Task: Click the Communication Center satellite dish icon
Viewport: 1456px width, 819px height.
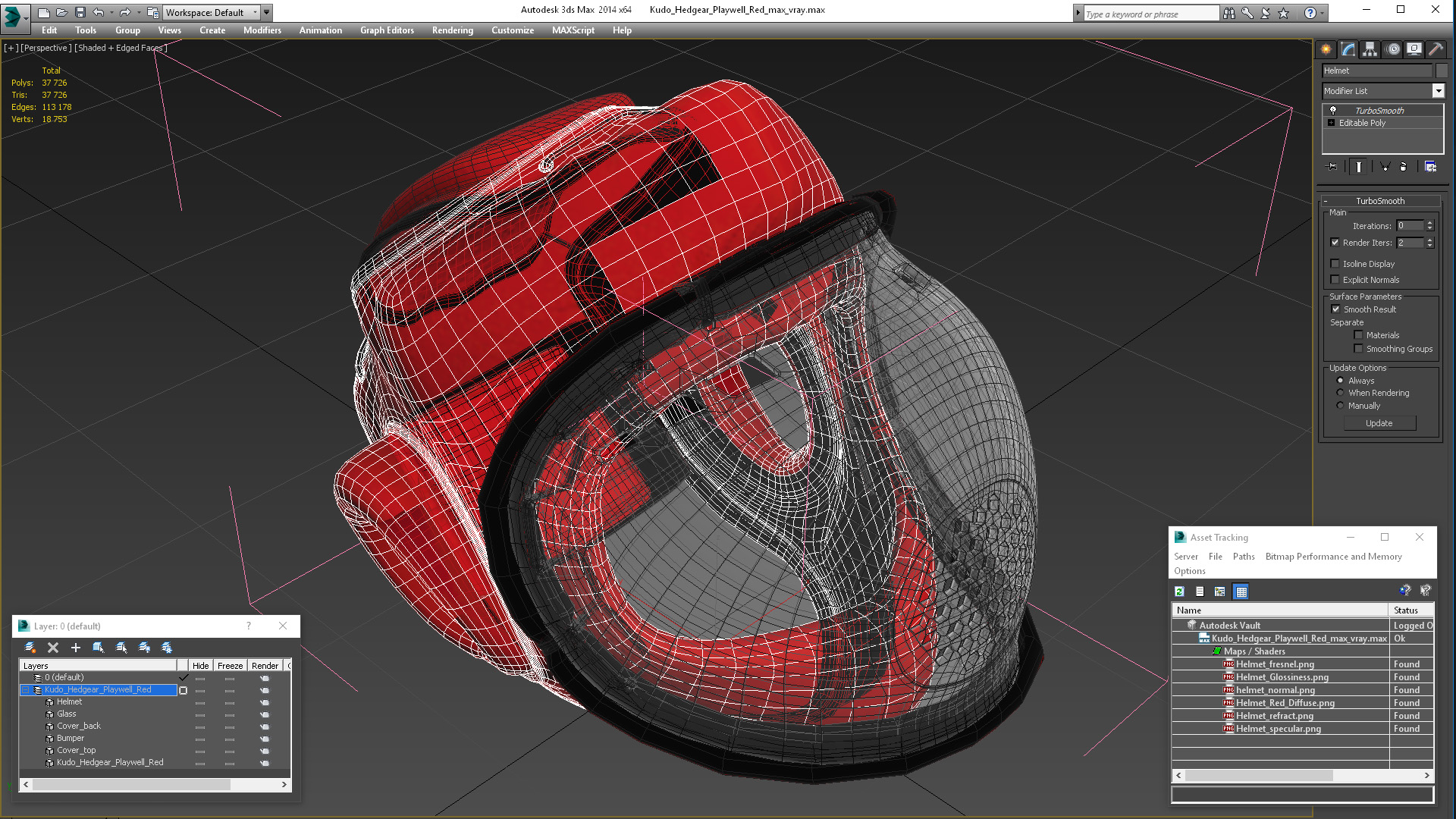Action: [1266, 13]
